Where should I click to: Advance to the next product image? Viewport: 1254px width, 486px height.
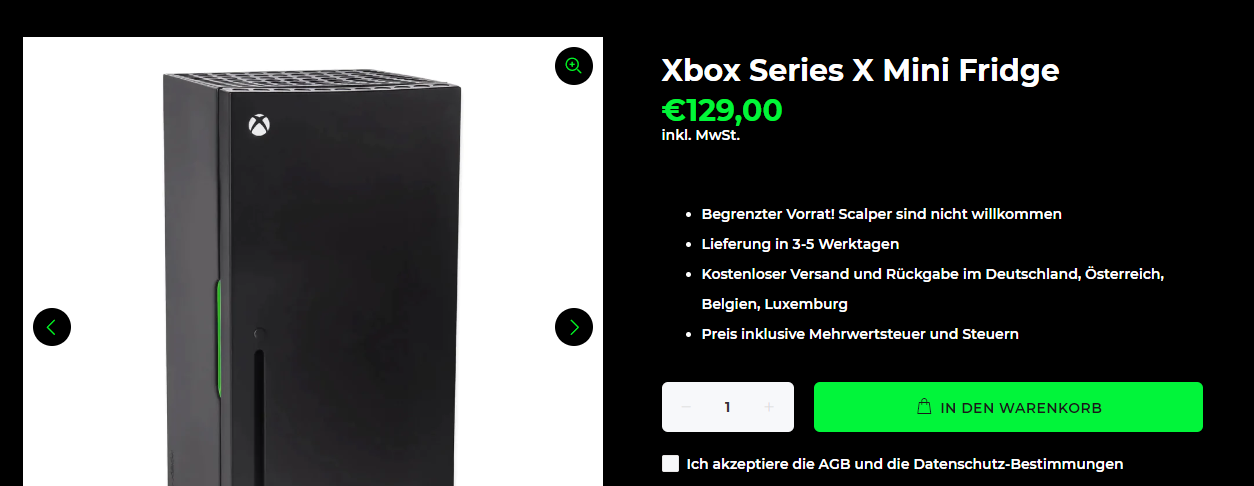point(574,327)
